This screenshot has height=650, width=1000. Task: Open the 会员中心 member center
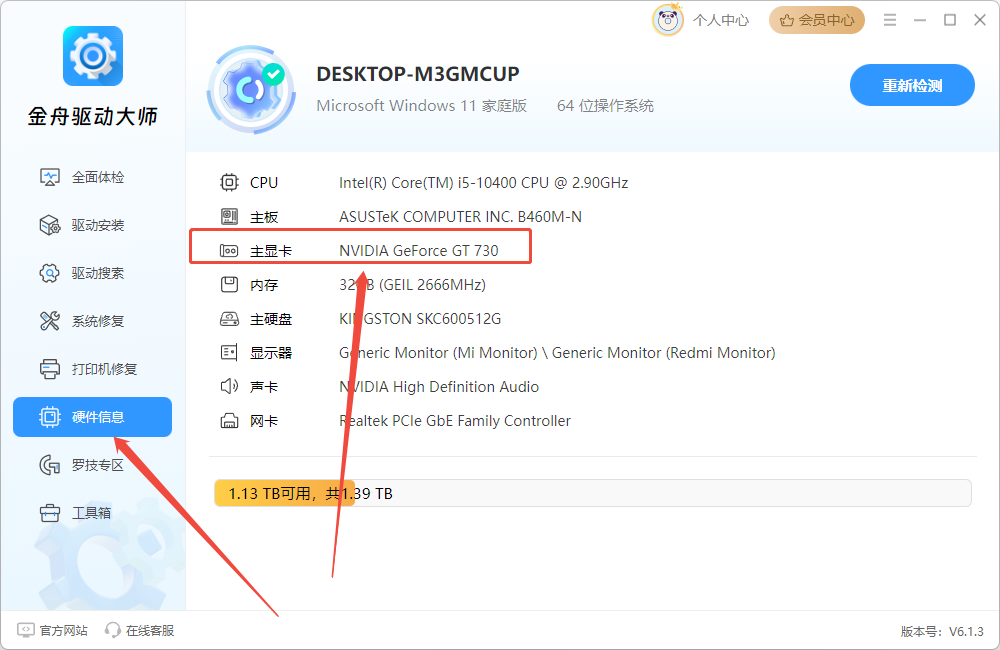[x=817, y=20]
